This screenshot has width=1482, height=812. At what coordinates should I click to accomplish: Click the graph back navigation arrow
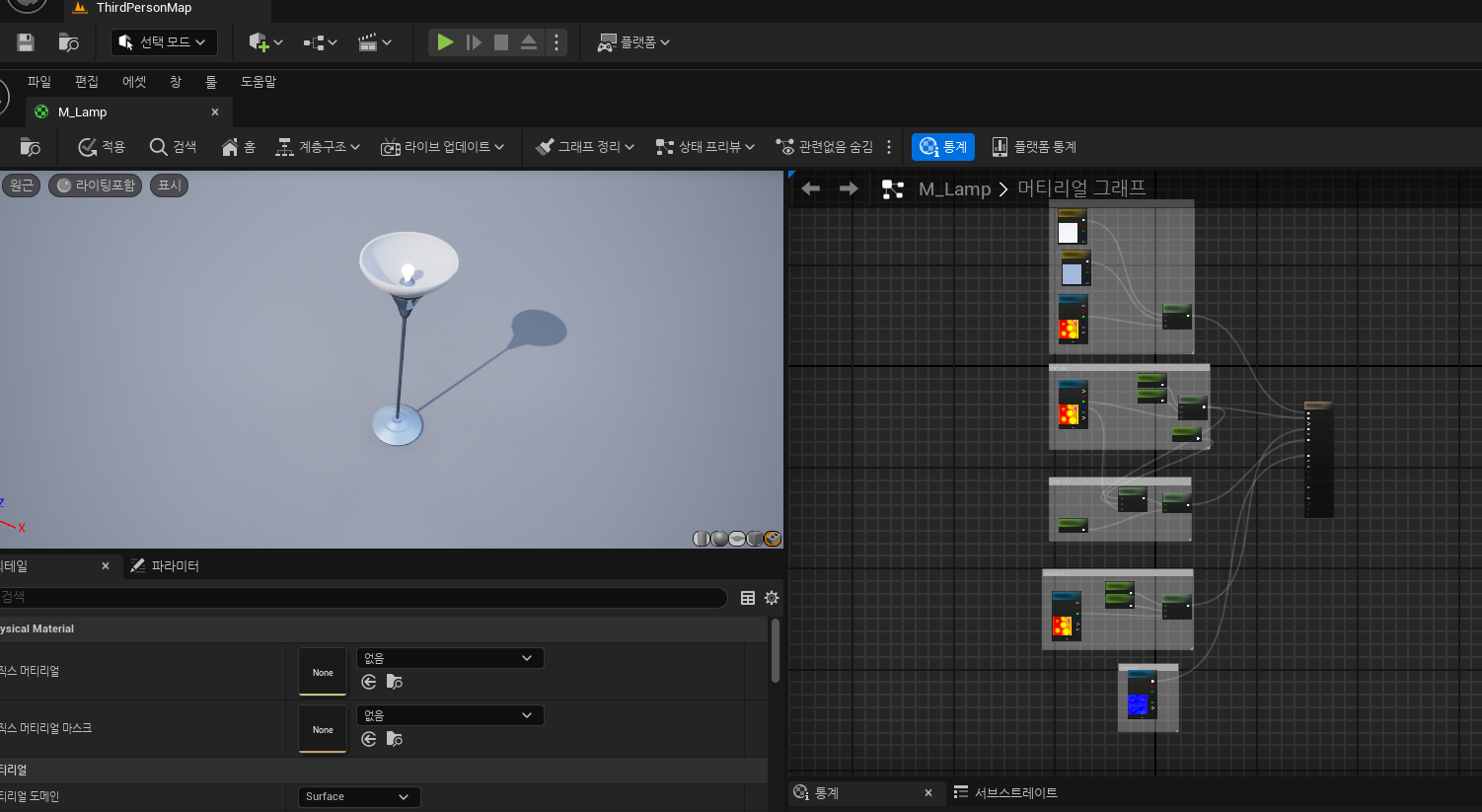click(811, 188)
